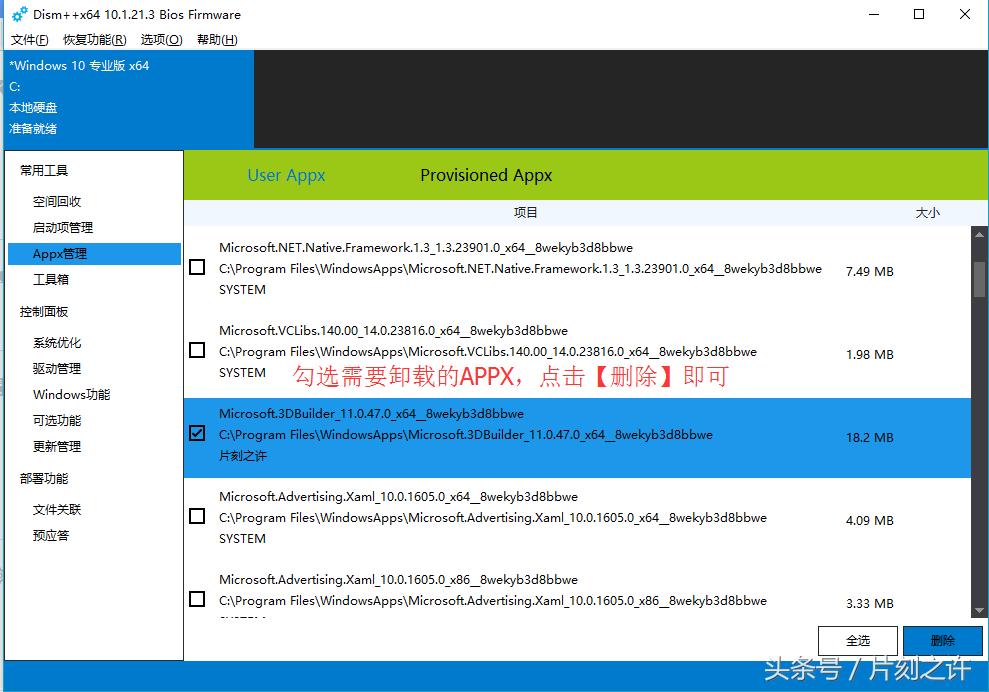Open 预应答 in the sidebar
The width and height of the screenshot is (989, 692).
tap(50, 535)
